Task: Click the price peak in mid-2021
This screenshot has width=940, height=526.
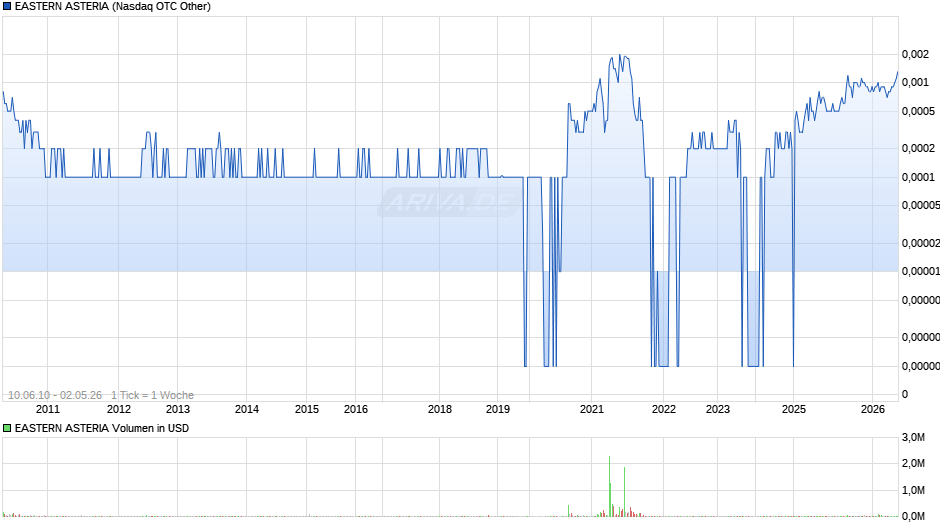Action: (x=620, y=55)
